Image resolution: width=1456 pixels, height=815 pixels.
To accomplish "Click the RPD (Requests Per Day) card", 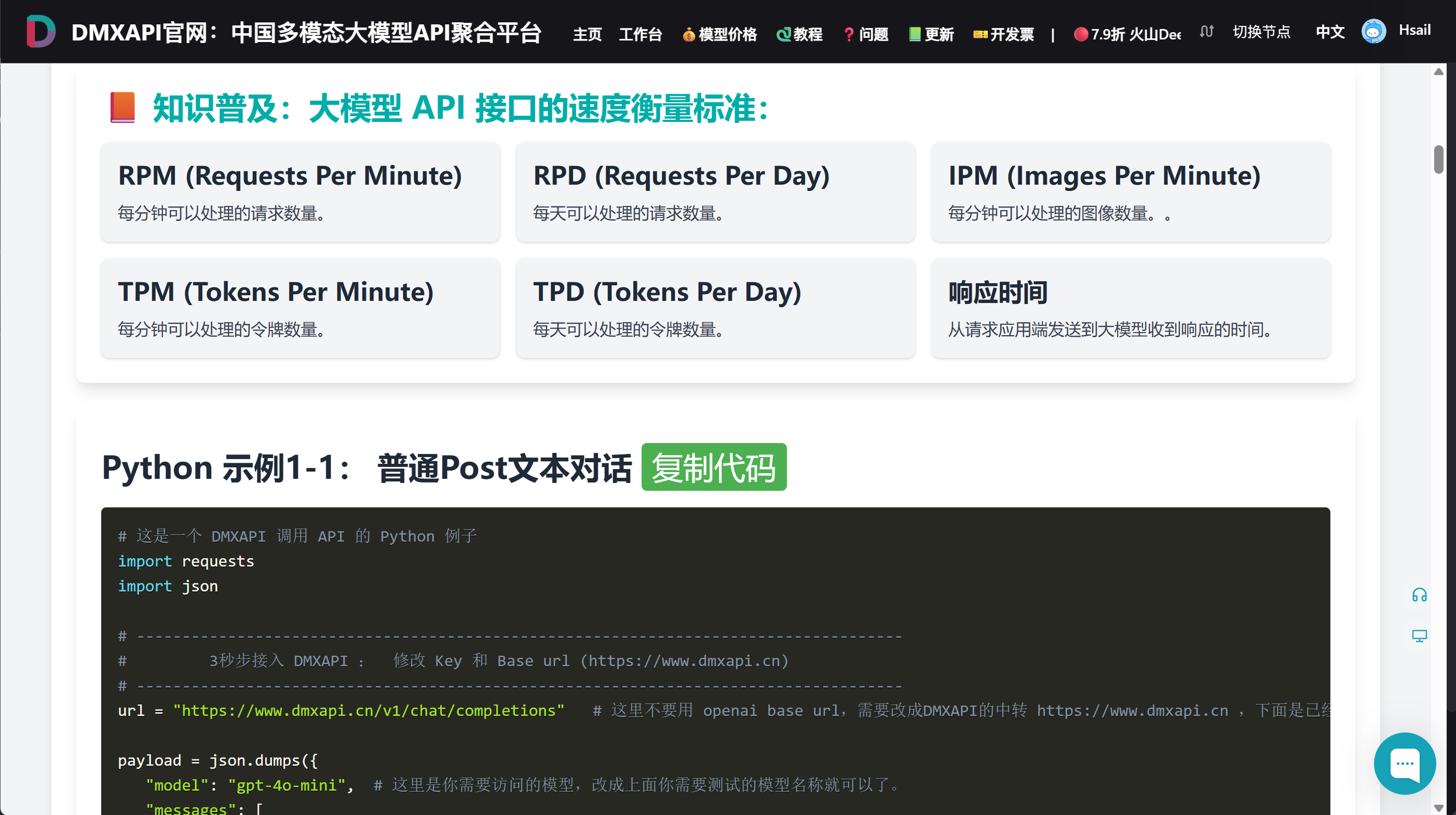I will (x=716, y=192).
